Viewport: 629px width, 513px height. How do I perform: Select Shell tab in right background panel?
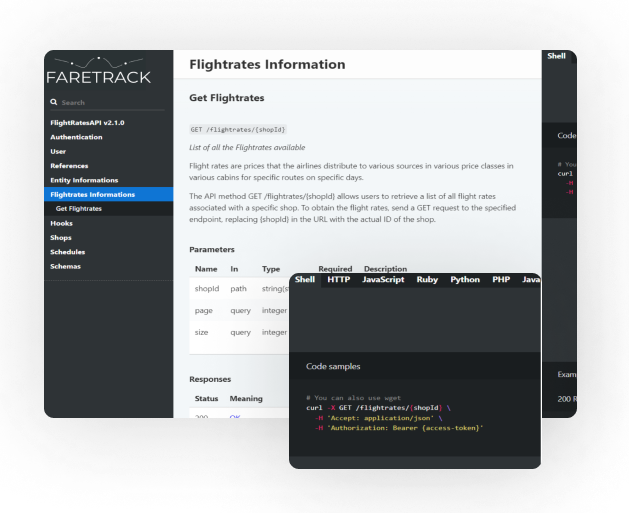tap(556, 56)
